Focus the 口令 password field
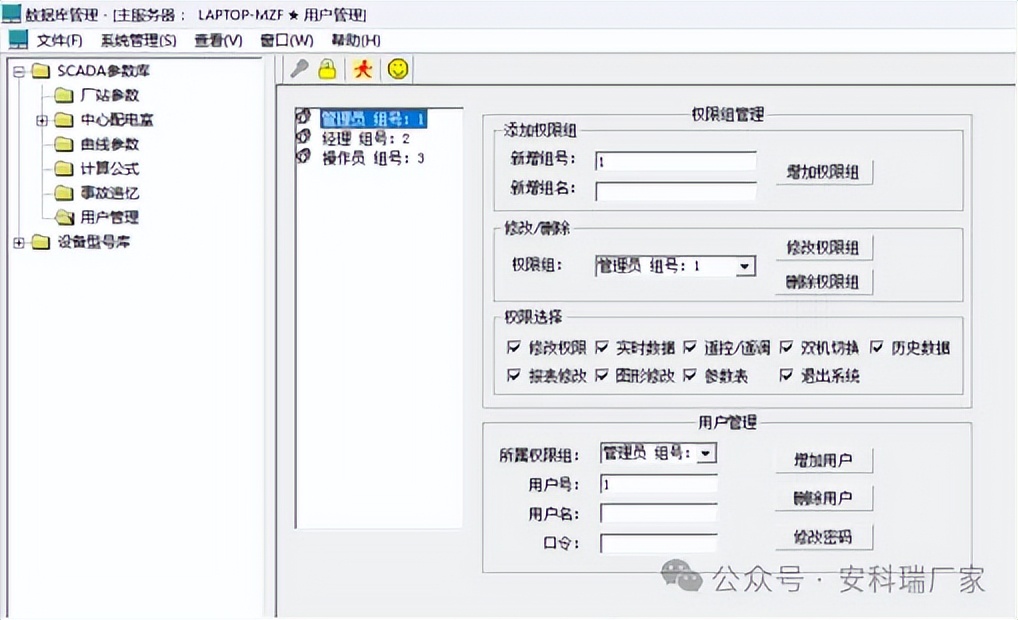This screenshot has width=1018, height=620. [x=658, y=543]
